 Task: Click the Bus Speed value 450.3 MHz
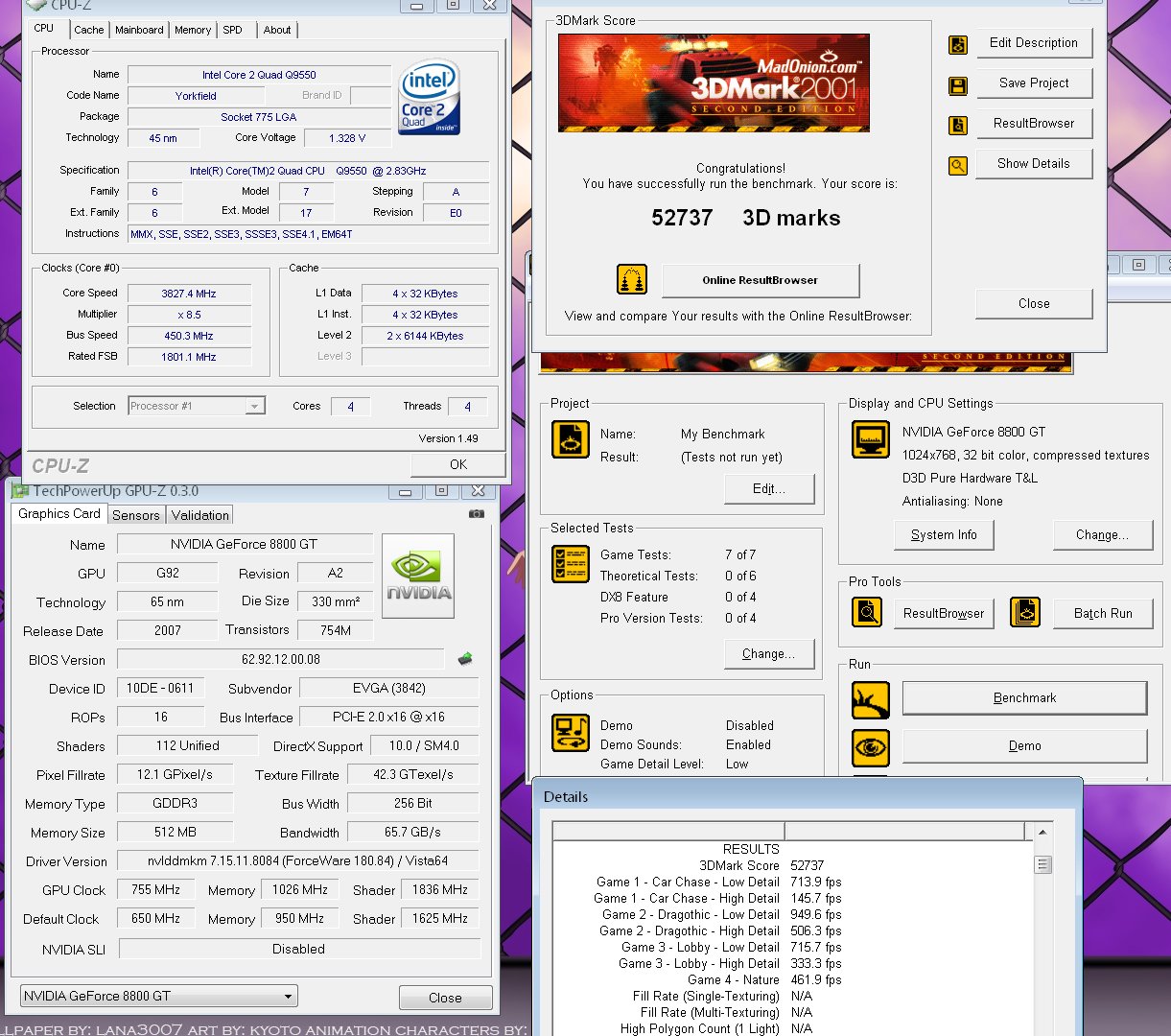(189, 336)
